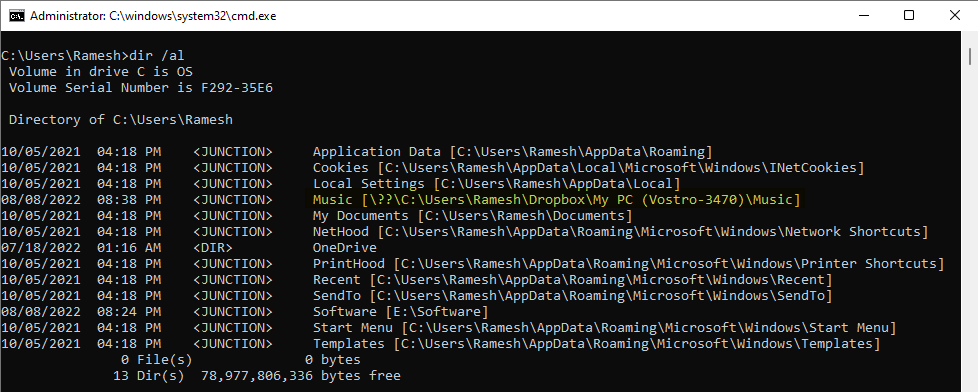
Task: Click the '0 File(s)' summary text
Action: click(x=157, y=360)
